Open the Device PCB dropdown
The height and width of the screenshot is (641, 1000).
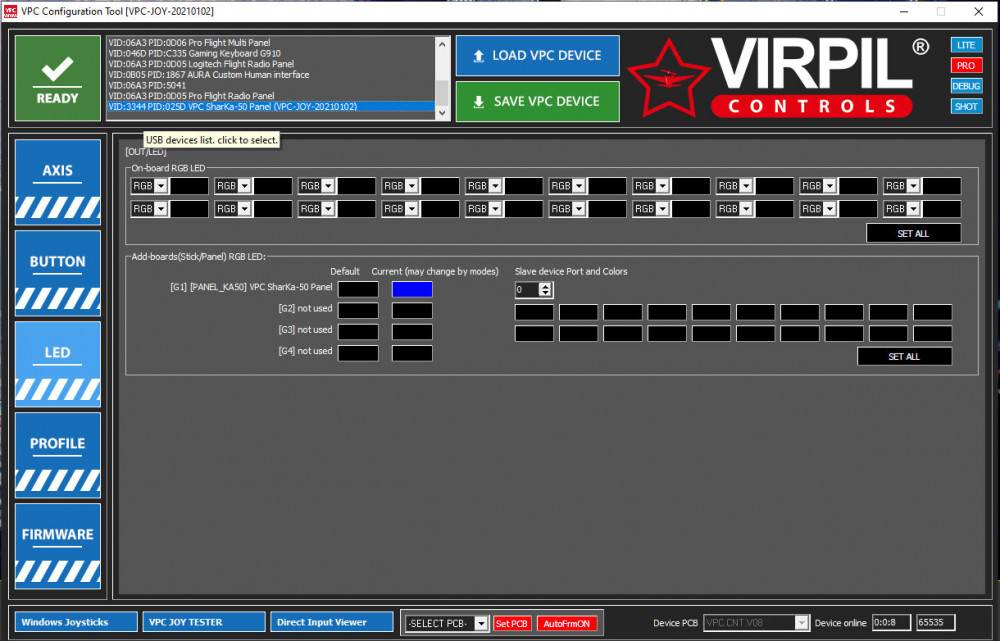coord(800,623)
